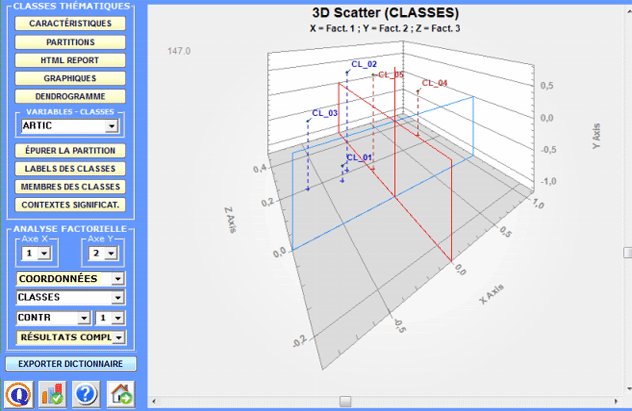The width and height of the screenshot is (632, 411).
Task: Click the bar chart check icon
Action: pyautogui.click(x=52, y=393)
